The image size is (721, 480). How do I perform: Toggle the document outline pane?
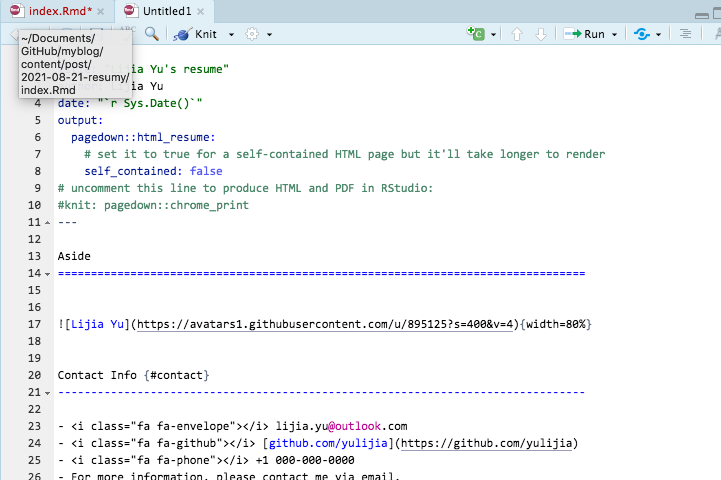coord(686,34)
